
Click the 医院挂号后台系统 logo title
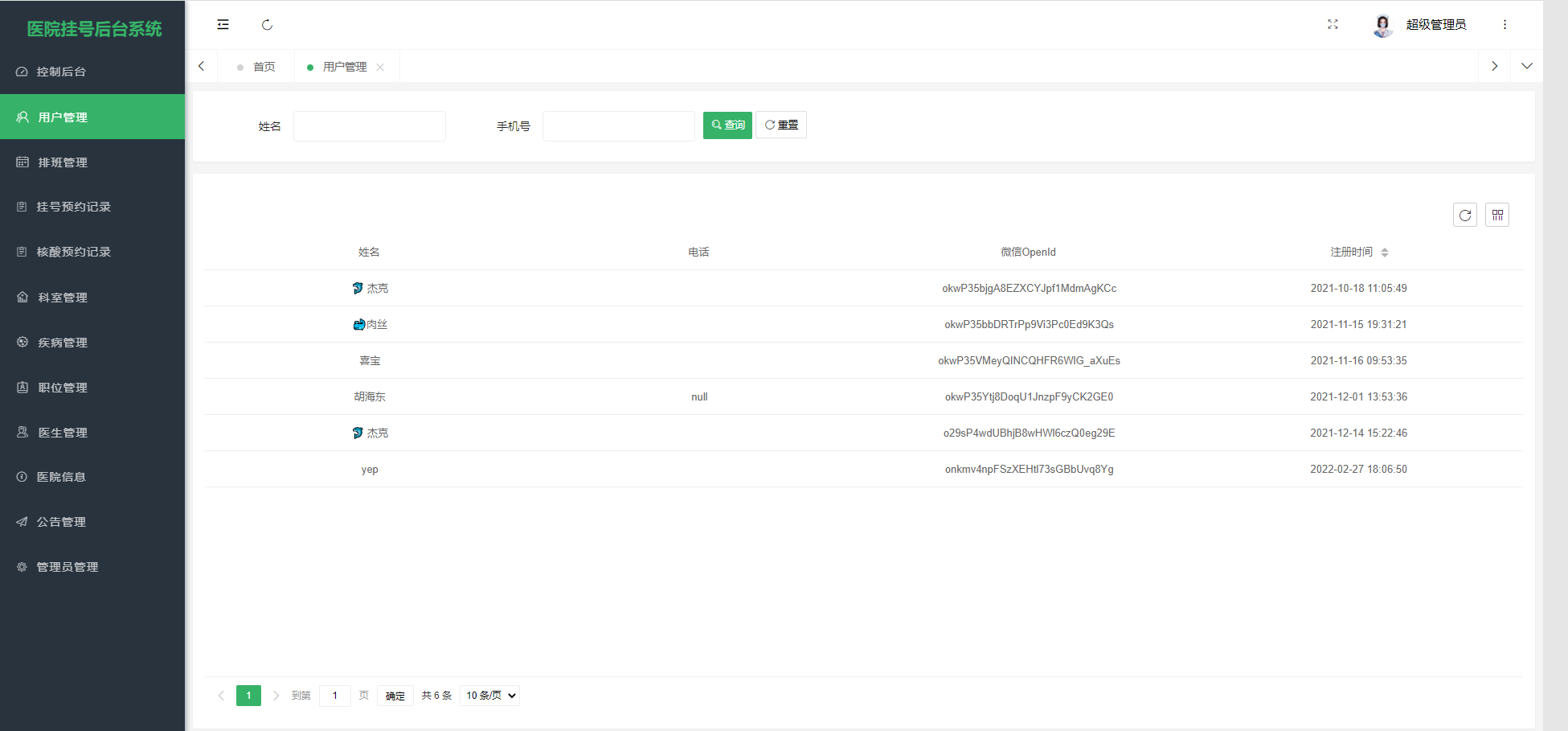click(x=94, y=29)
